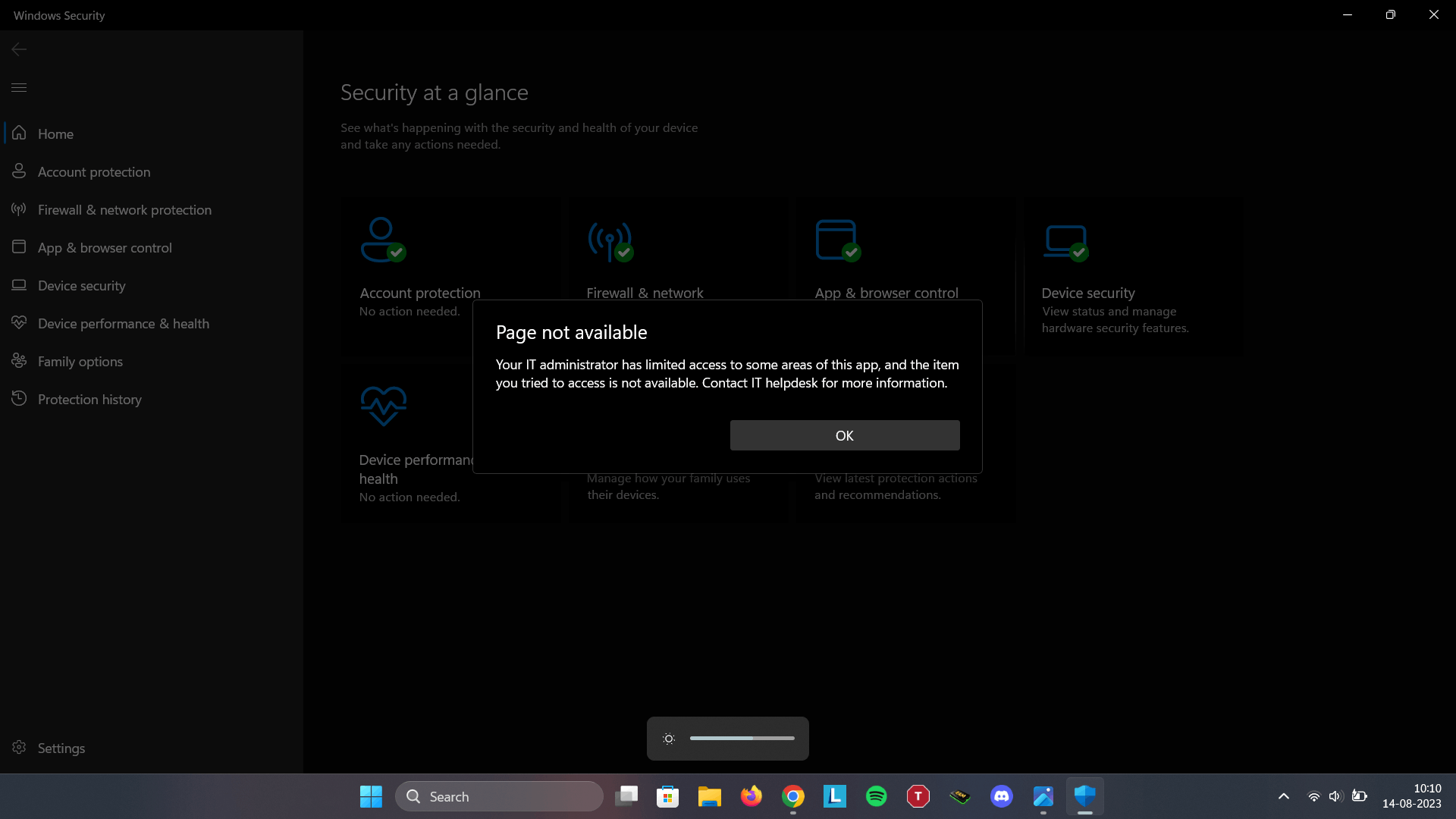1456x819 pixels.
Task: Open Device performance & health in sidebar
Action: click(x=152, y=323)
